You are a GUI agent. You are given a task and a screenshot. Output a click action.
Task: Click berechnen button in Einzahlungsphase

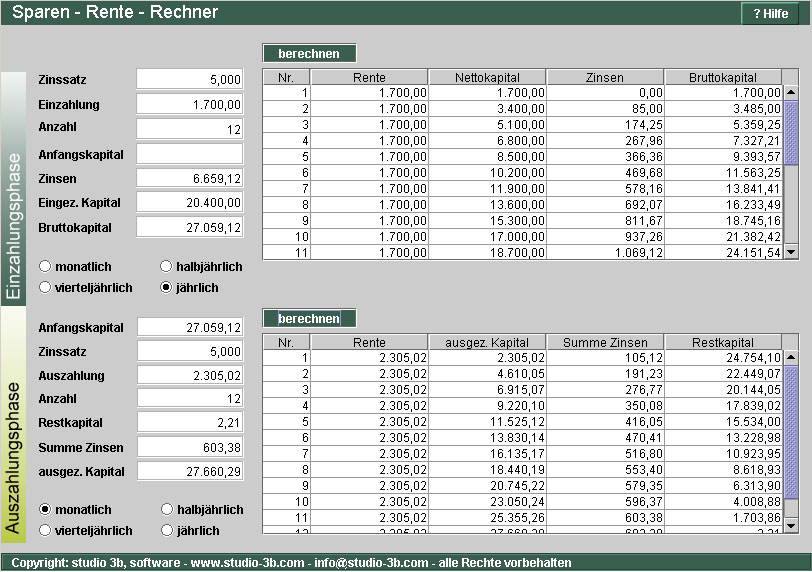click(309, 54)
